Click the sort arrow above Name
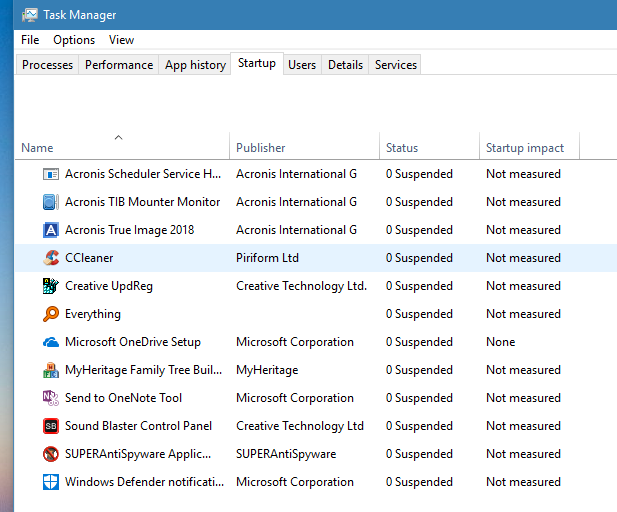Viewport: 617px width, 512px height. click(x=118, y=137)
